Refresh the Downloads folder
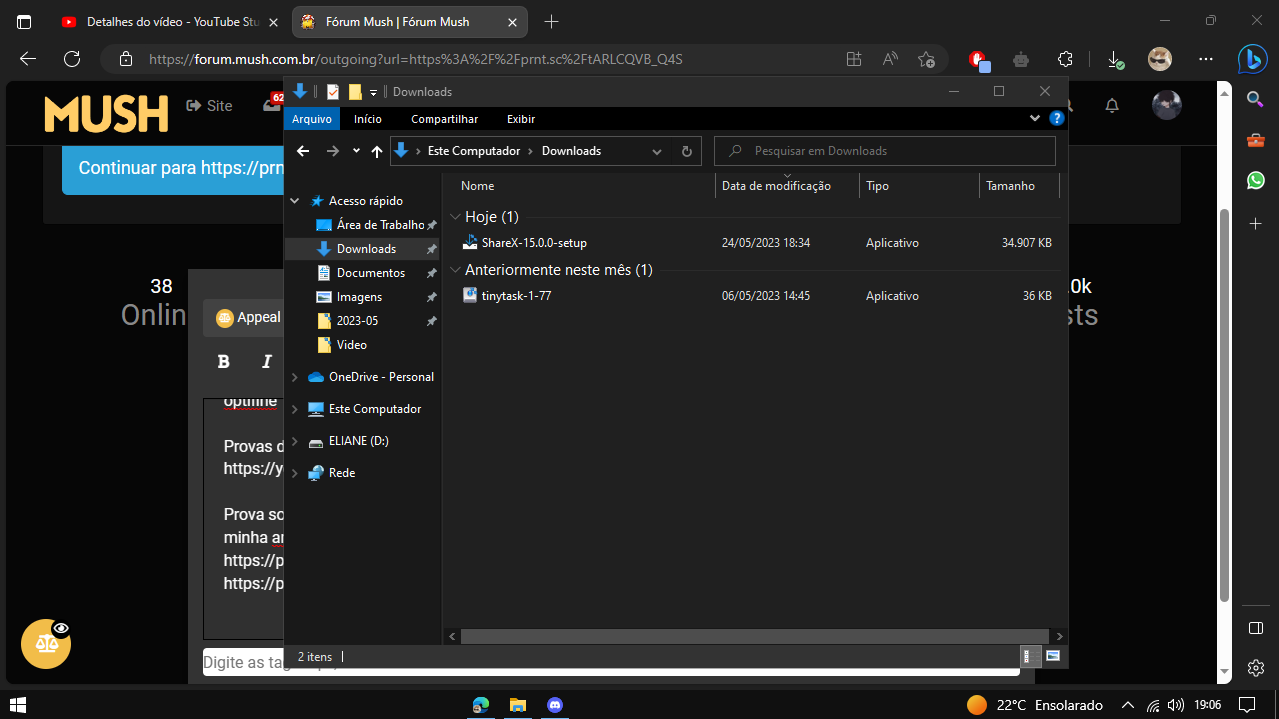1279x719 pixels. pyautogui.click(x=686, y=152)
